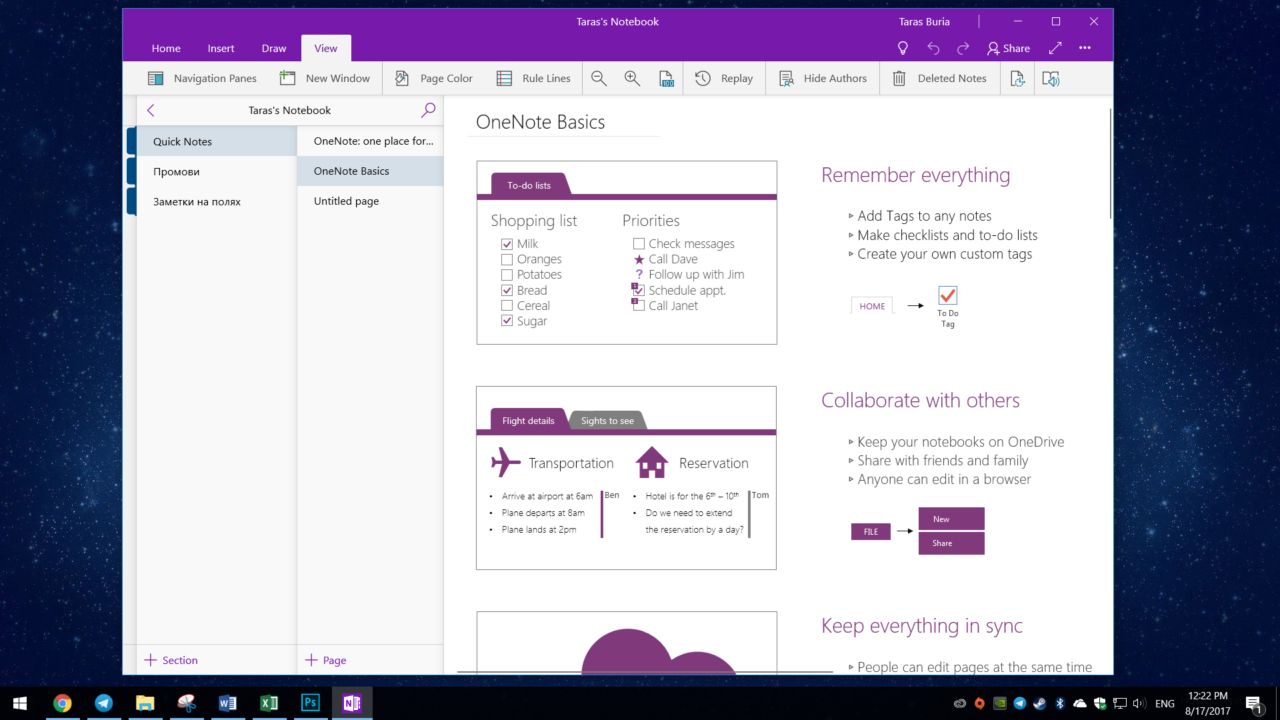Select the OneNote Basics page
1280x720 pixels.
point(370,171)
